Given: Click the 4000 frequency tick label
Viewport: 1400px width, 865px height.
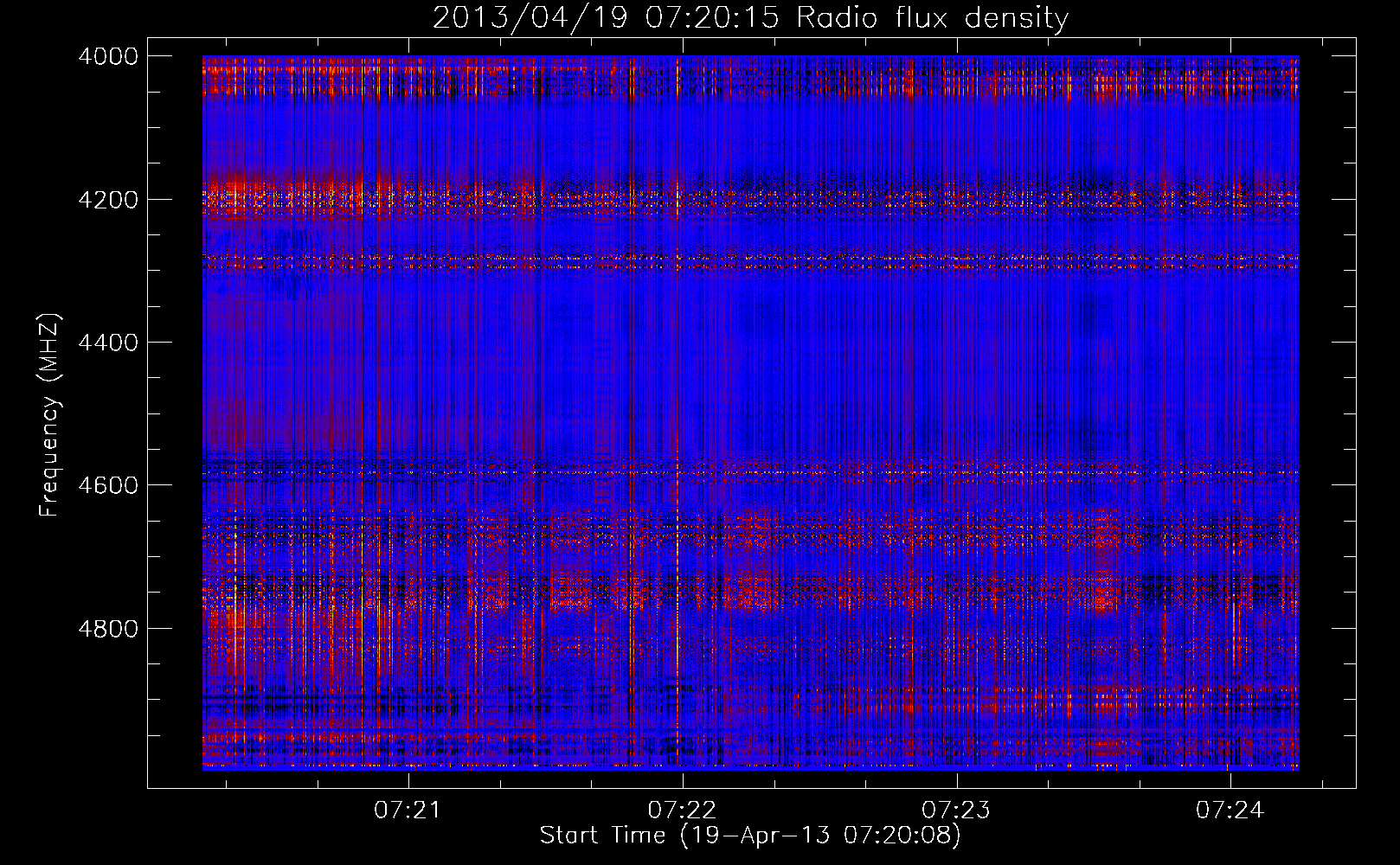Looking at the screenshot, I should pos(108,56).
